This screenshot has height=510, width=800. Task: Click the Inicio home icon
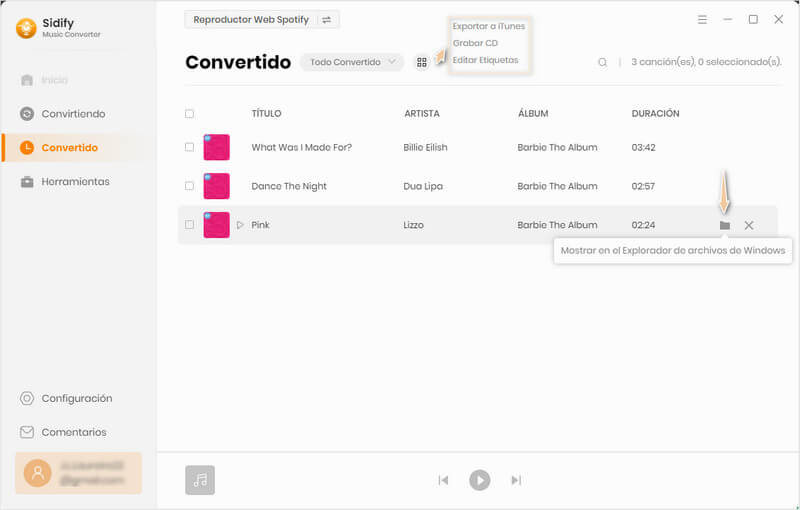[27, 80]
